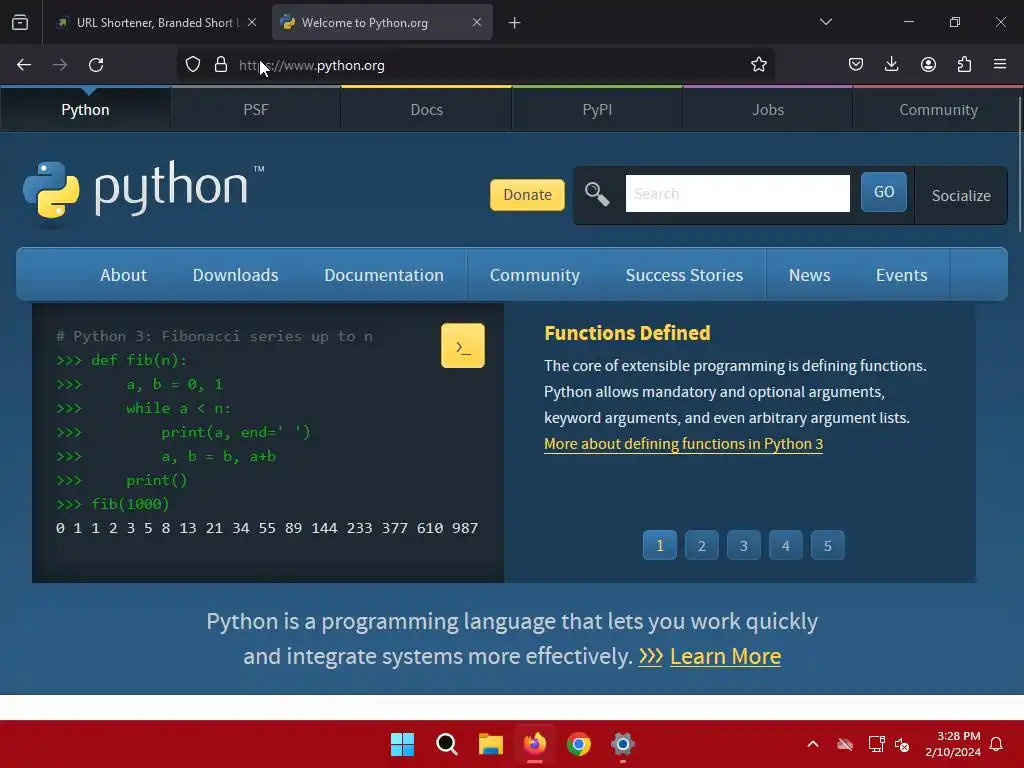Open the News navigation item

tap(809, 275)
